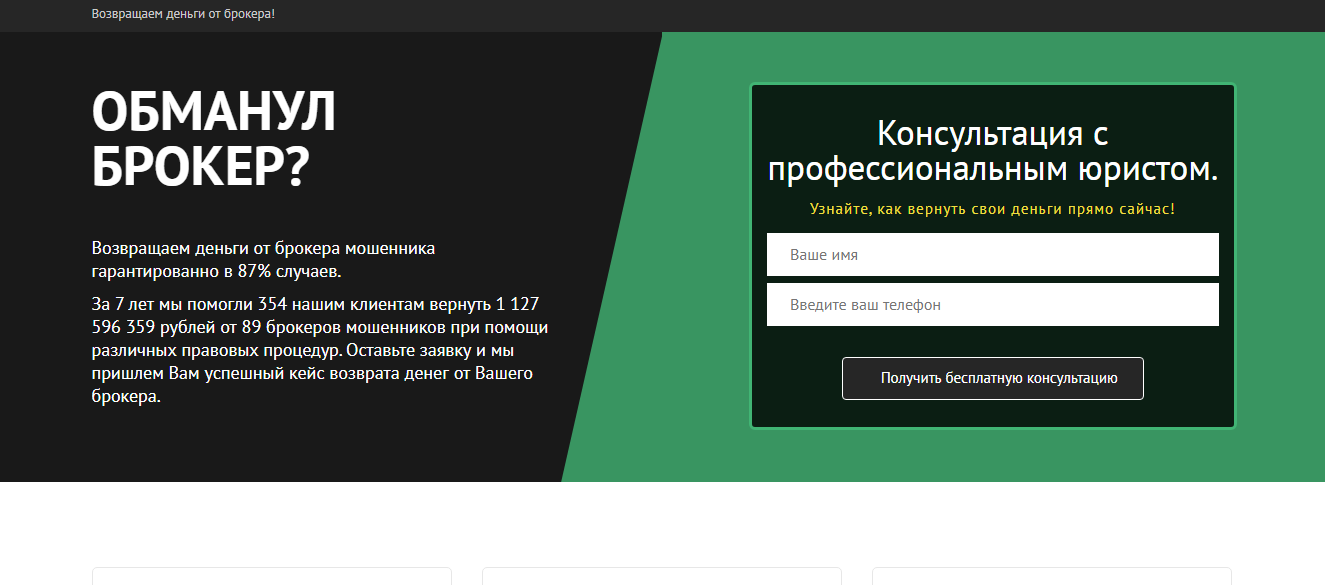
Task: Click the top bar text 'Возвращаем деньги от брокера!'
Action: (x=183, y=14)
